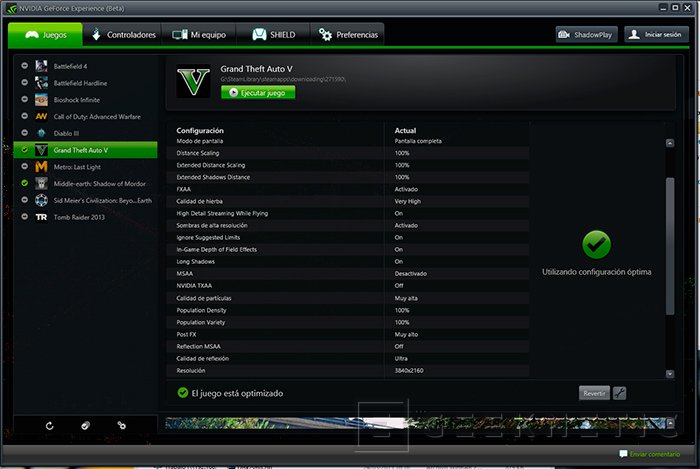Screen dimensions: 700x469
Task: Open the Mi equipo tab
Action: coord(200,35)
